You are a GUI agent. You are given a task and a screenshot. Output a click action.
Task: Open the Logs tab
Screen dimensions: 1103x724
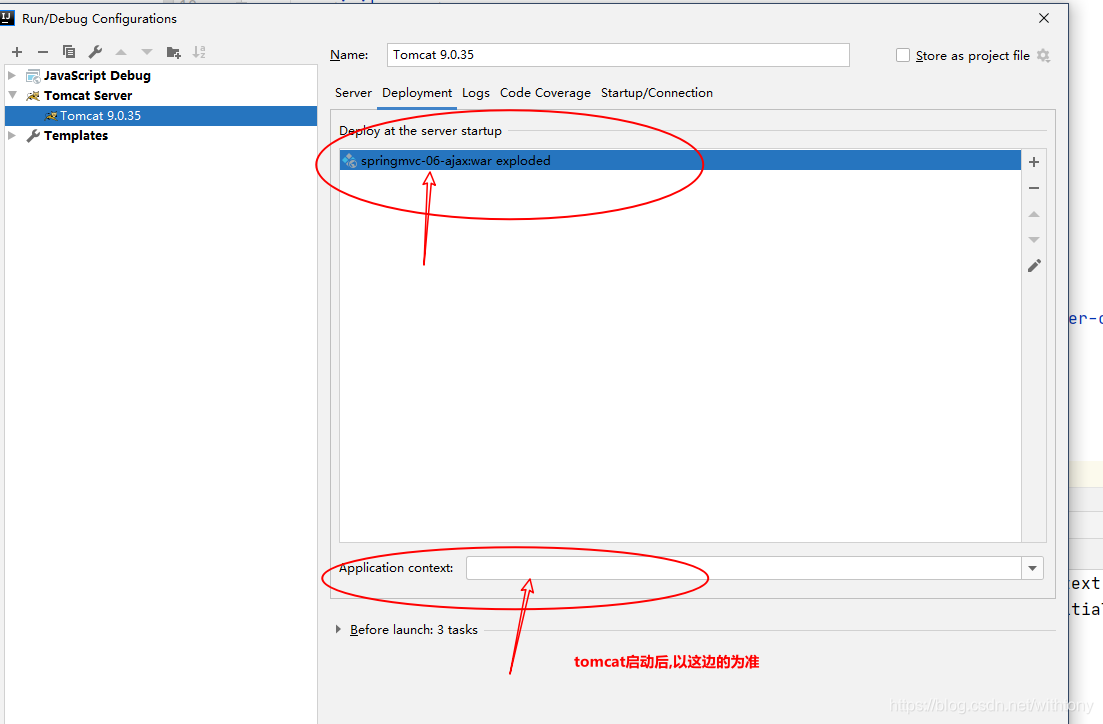point(476,93)
